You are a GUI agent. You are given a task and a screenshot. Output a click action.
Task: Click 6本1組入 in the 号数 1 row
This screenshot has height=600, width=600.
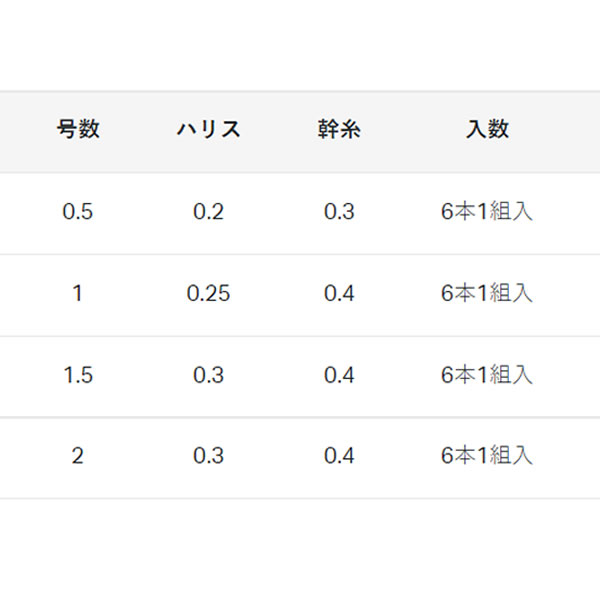coord(487,294)
